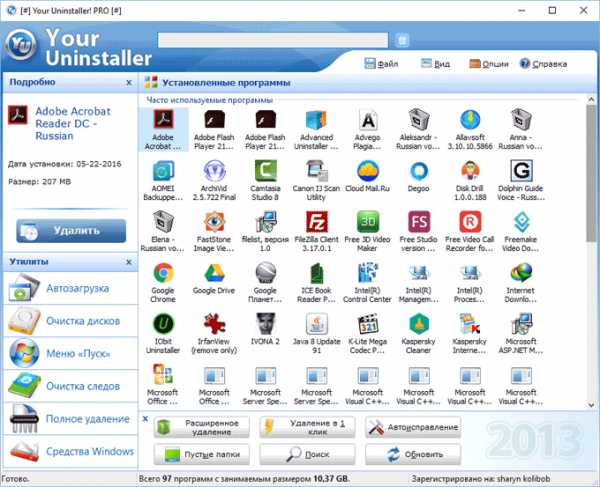Click Автоисправление button
Image resolution: width=600 pixels, height=487 pixels.
pyautogui.click(x=413, y=427)
